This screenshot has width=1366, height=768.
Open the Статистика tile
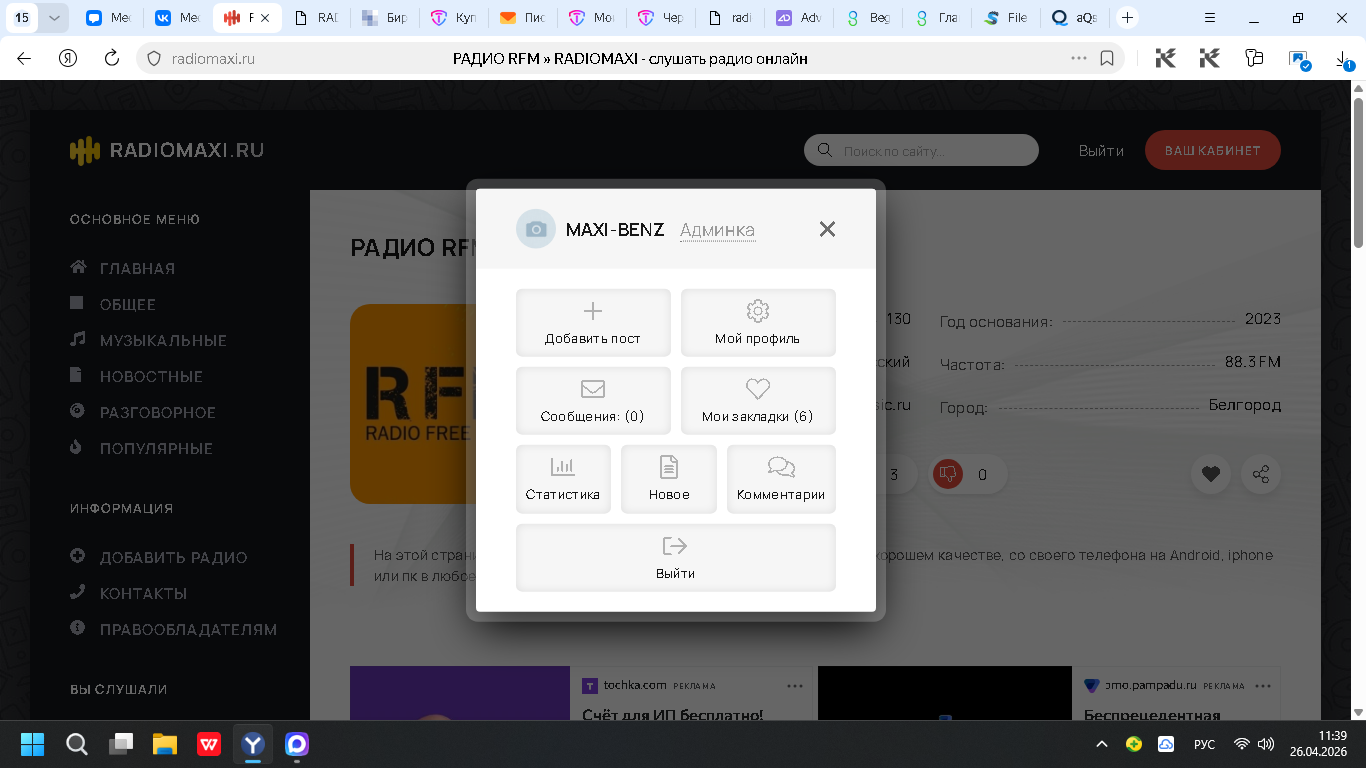coord(563,478)
